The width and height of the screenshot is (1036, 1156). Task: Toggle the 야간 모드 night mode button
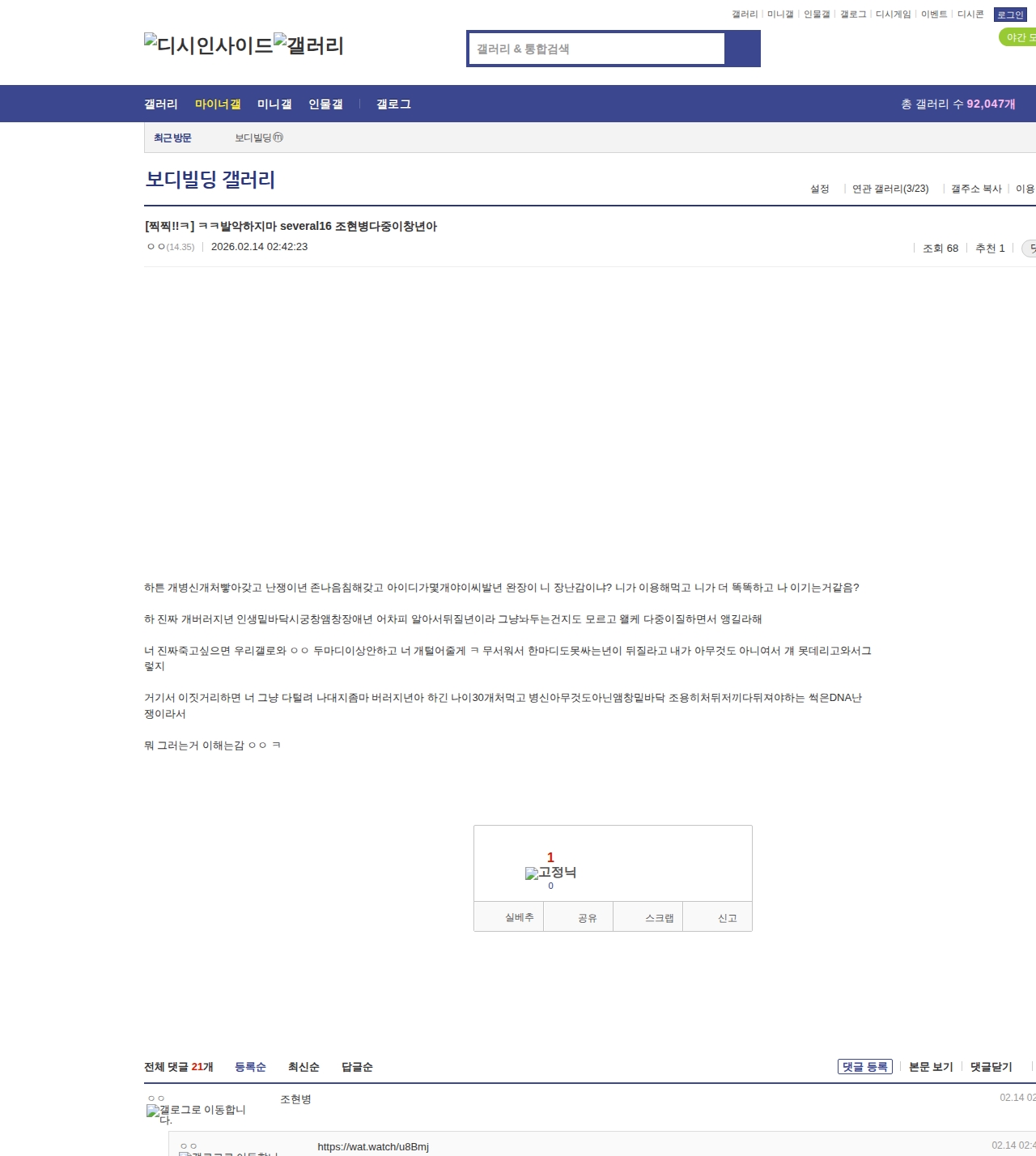pyautogui.click(x=1018, y=37)
